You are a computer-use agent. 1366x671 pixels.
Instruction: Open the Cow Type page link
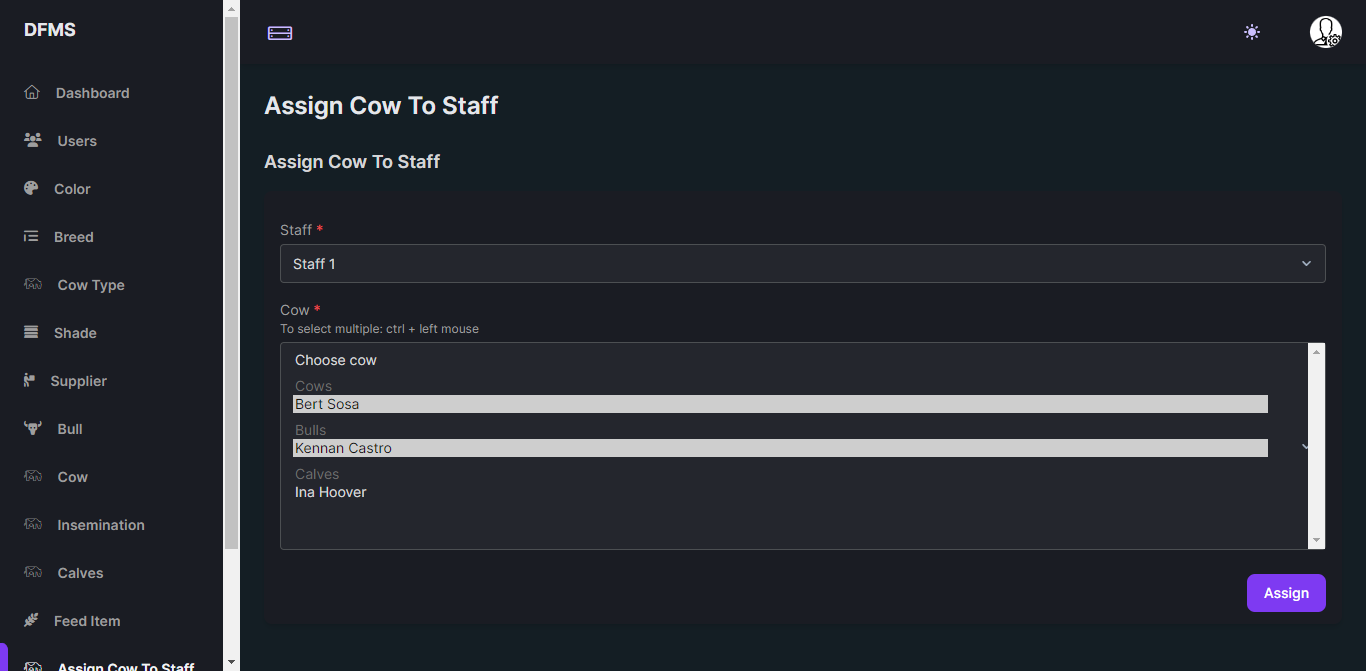(91, 285)
